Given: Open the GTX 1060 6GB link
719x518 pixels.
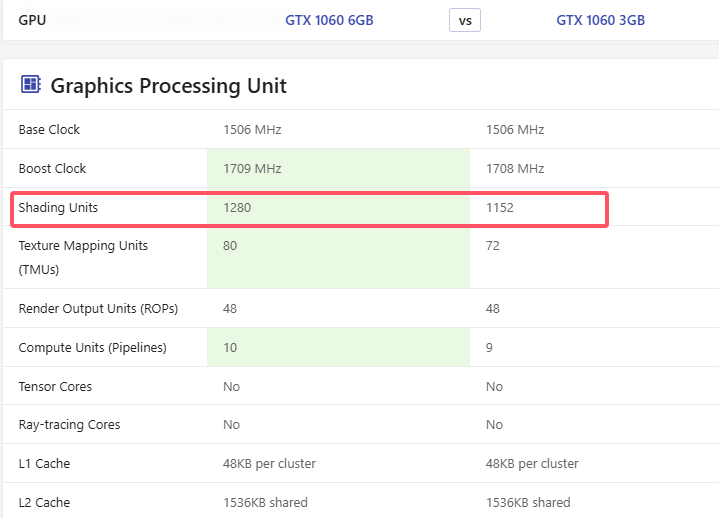Looking at the screenshot, I should coord(329,20).
